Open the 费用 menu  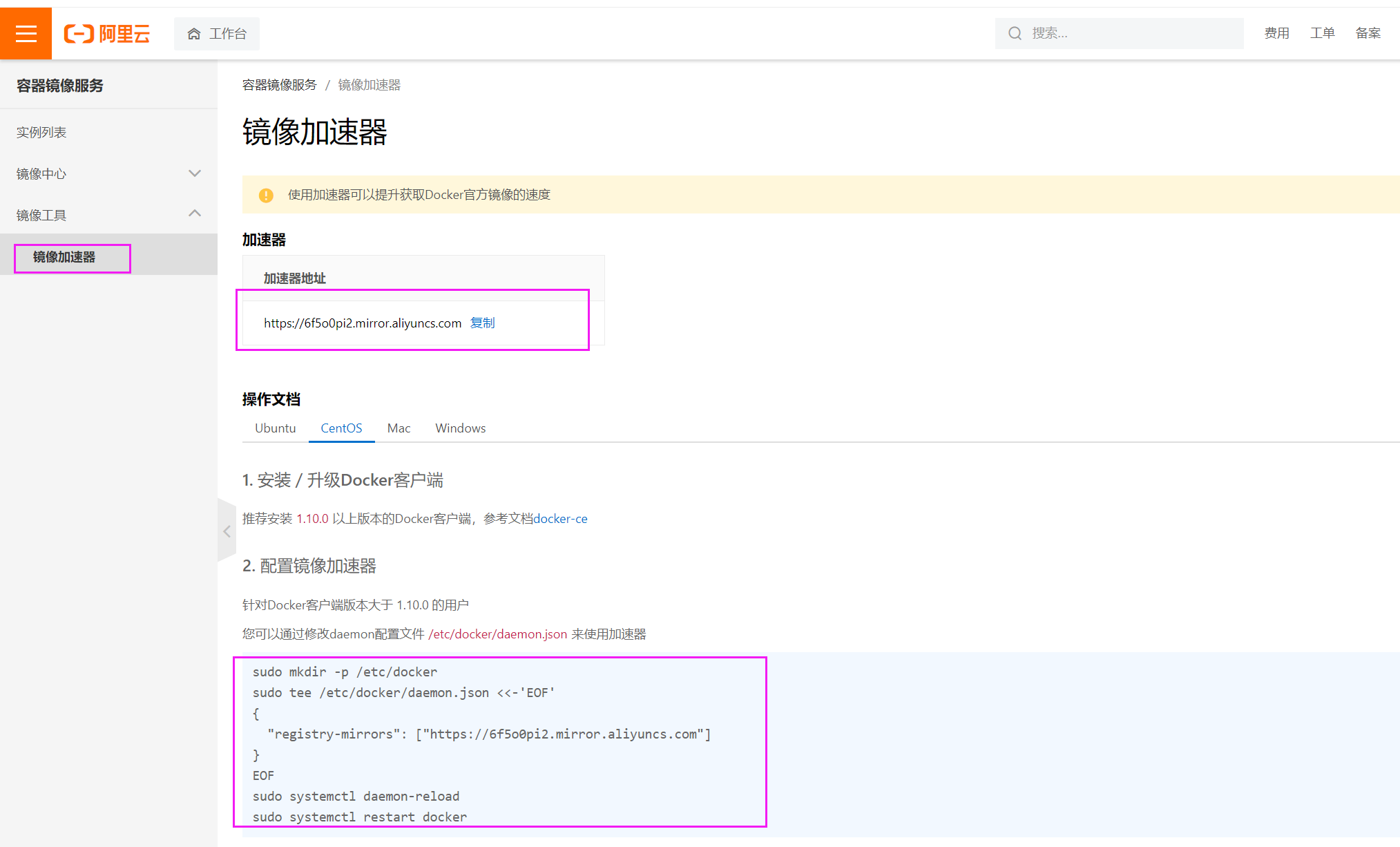pos(1276,33)
